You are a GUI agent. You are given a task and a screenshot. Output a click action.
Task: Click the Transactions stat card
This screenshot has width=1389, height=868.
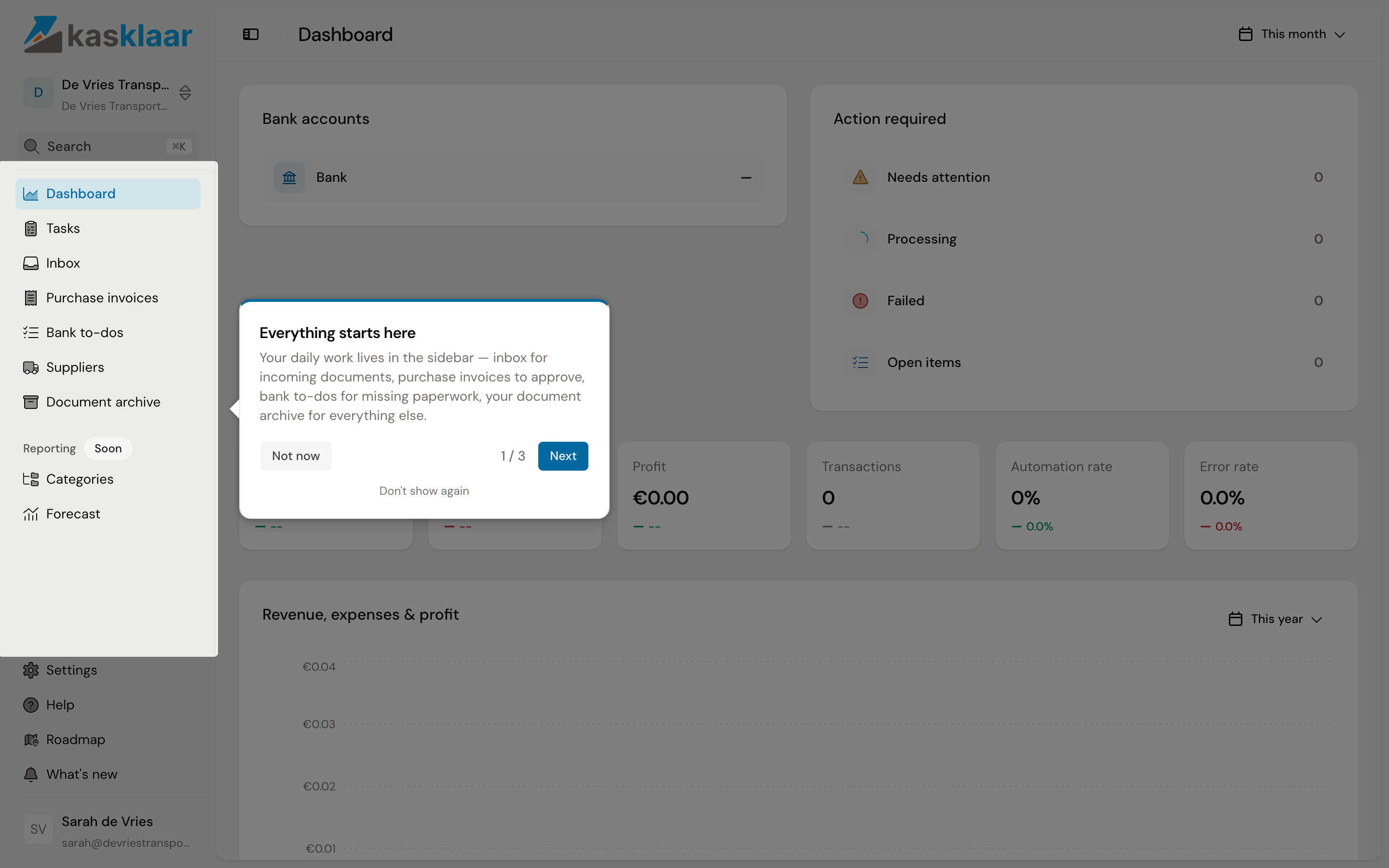[893, 495]
